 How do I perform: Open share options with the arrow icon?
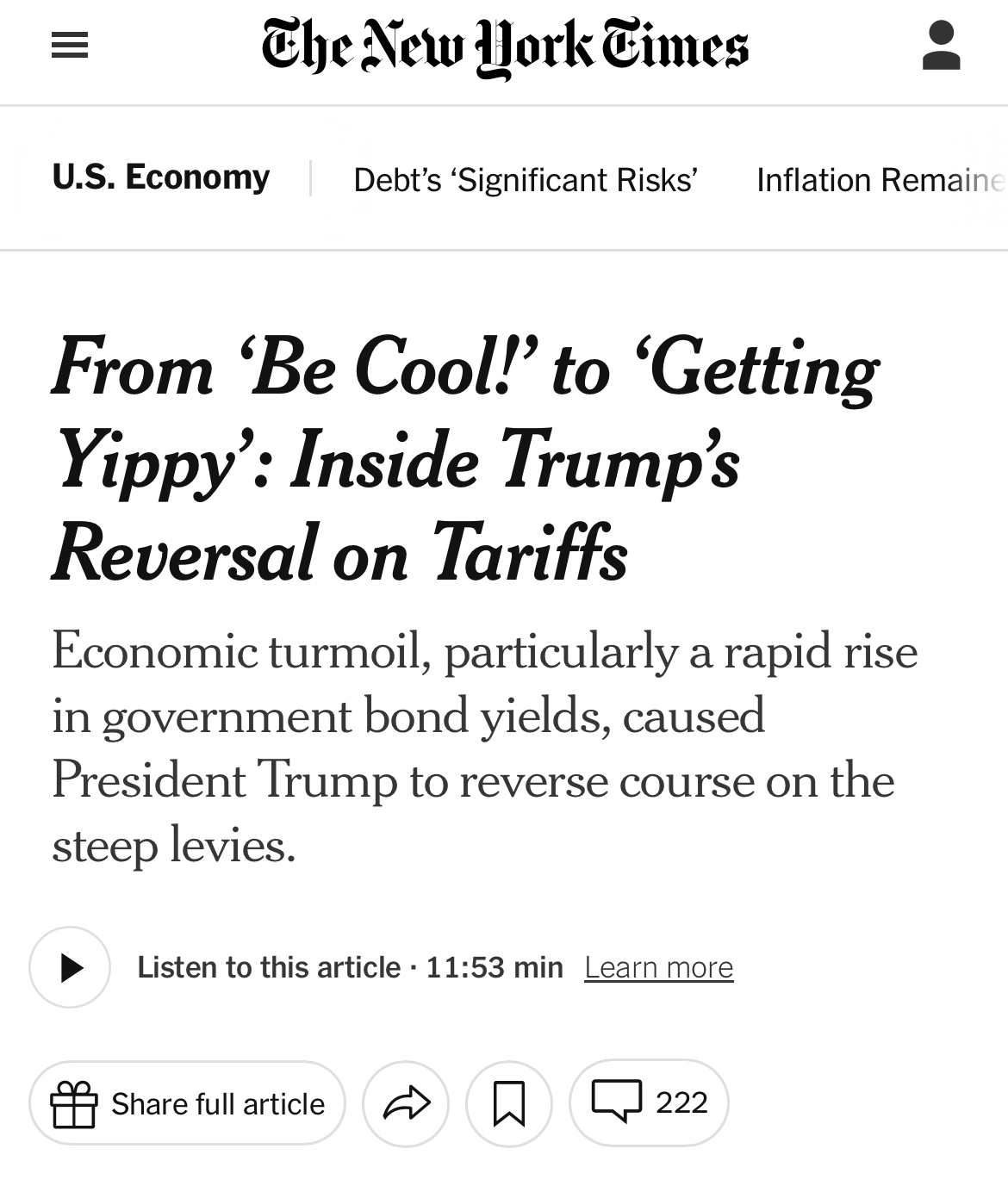coord(406,1103)
